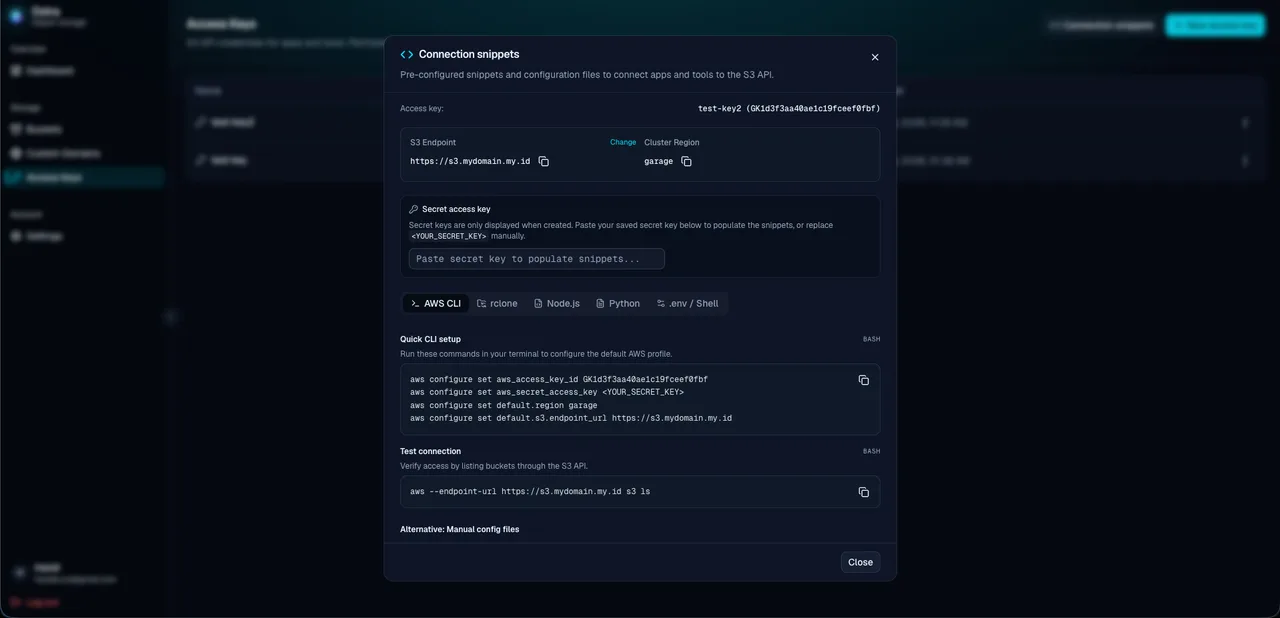This screenshot has height=618, width=1280.
Task: Focus the secret key paste field
Action: 537,259
